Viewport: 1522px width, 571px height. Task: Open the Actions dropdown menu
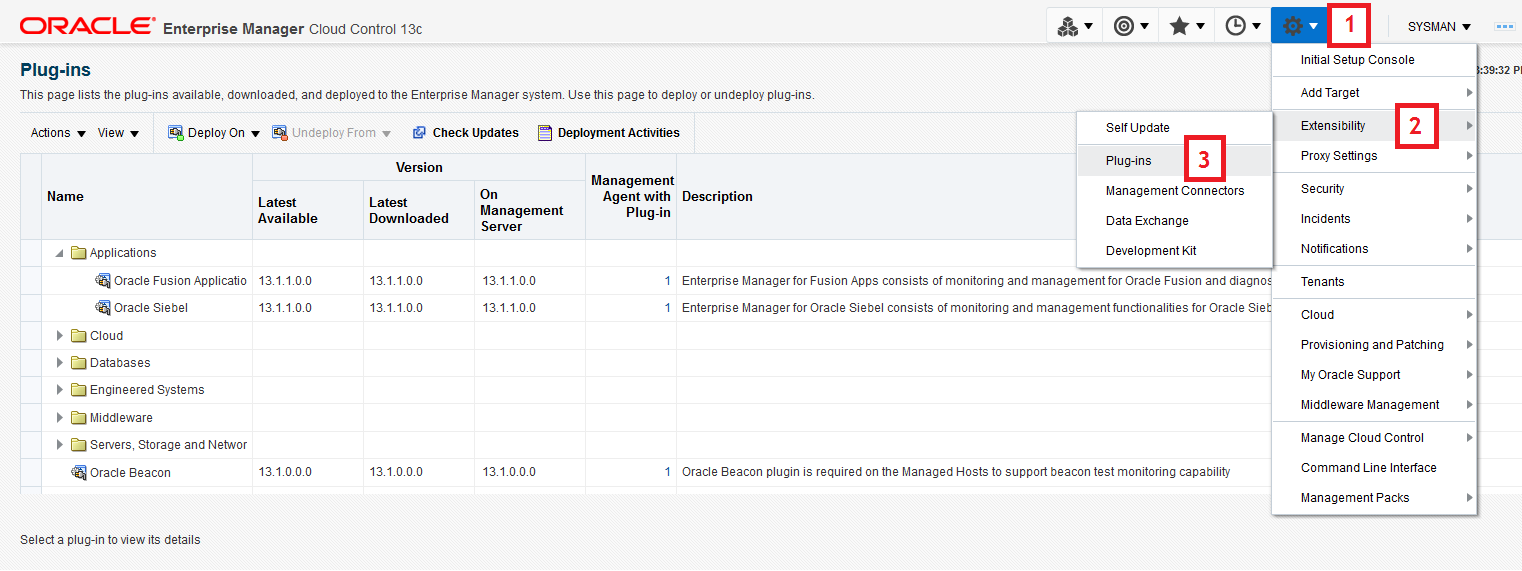pos(58,133)
